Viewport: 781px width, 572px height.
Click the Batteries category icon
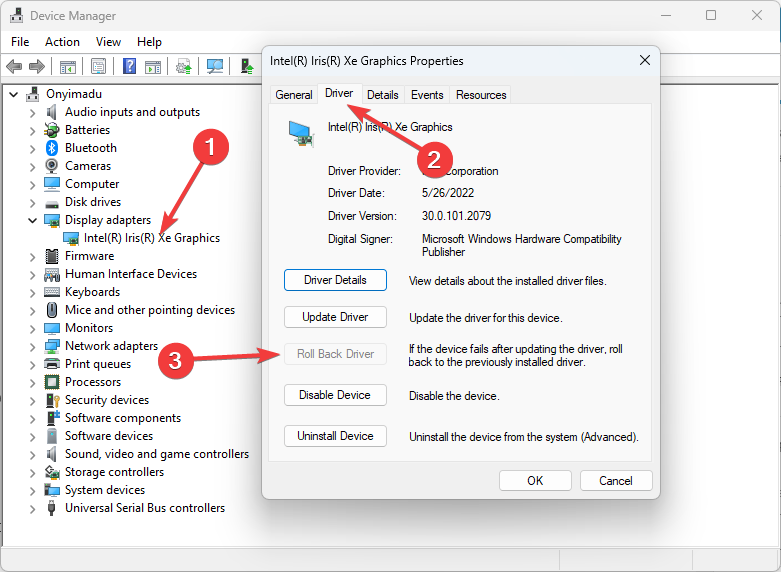click(x=51, y=130)
